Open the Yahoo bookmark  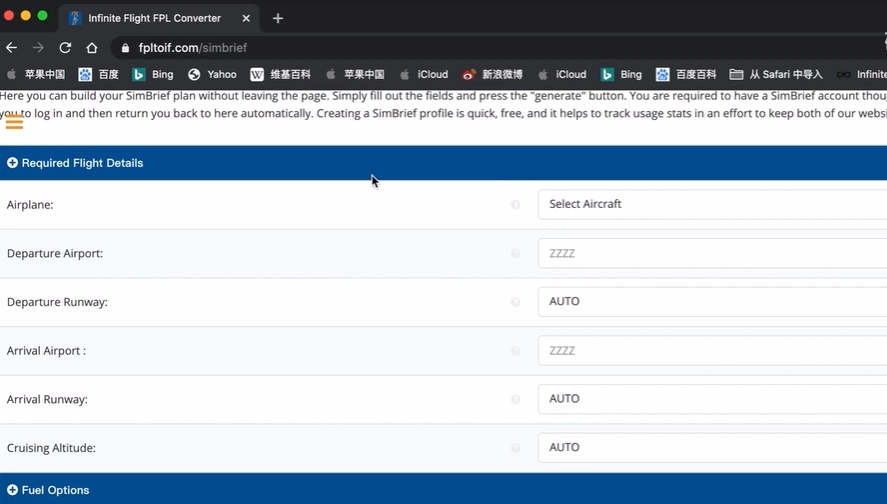pos(212,75)
